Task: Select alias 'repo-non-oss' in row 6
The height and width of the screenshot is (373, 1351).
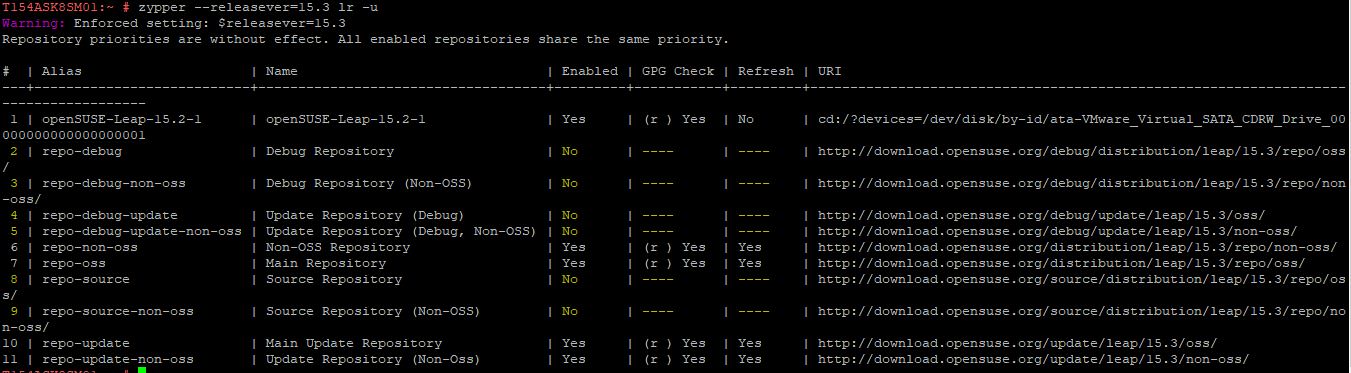Action: pyautogui.click(x=89, y=247)
